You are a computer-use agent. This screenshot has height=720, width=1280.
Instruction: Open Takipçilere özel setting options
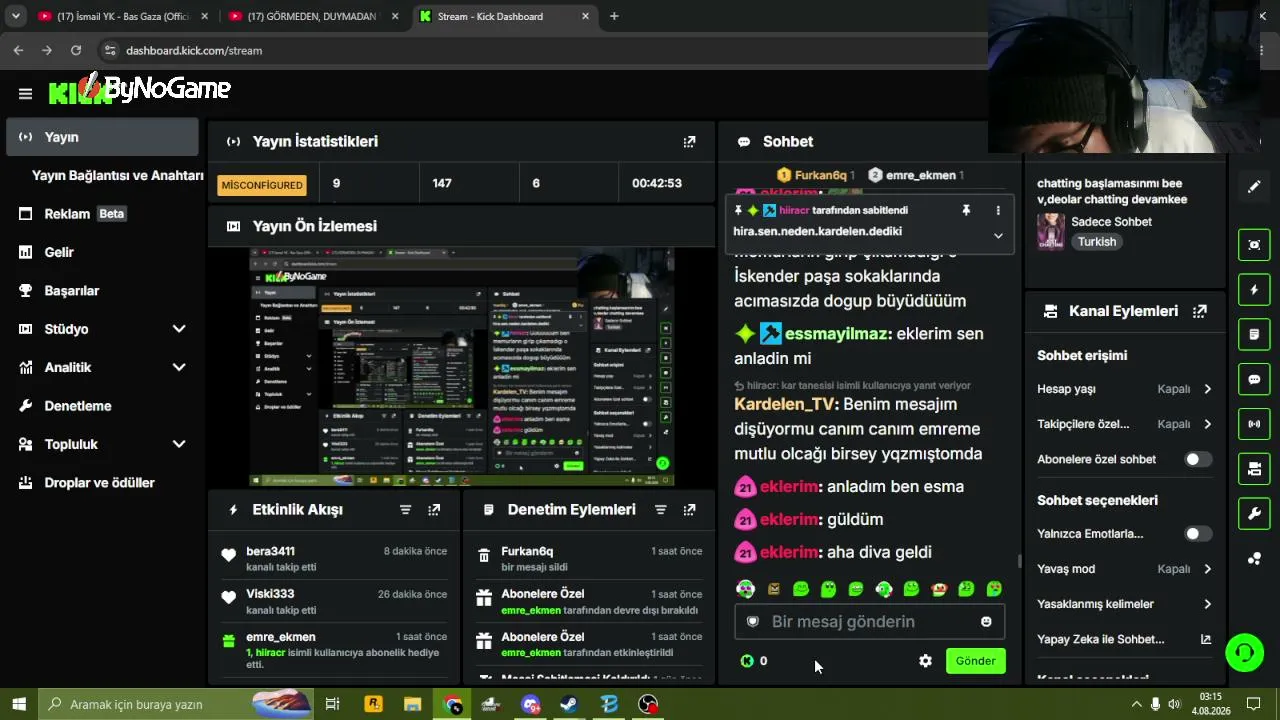(1124, 424)
